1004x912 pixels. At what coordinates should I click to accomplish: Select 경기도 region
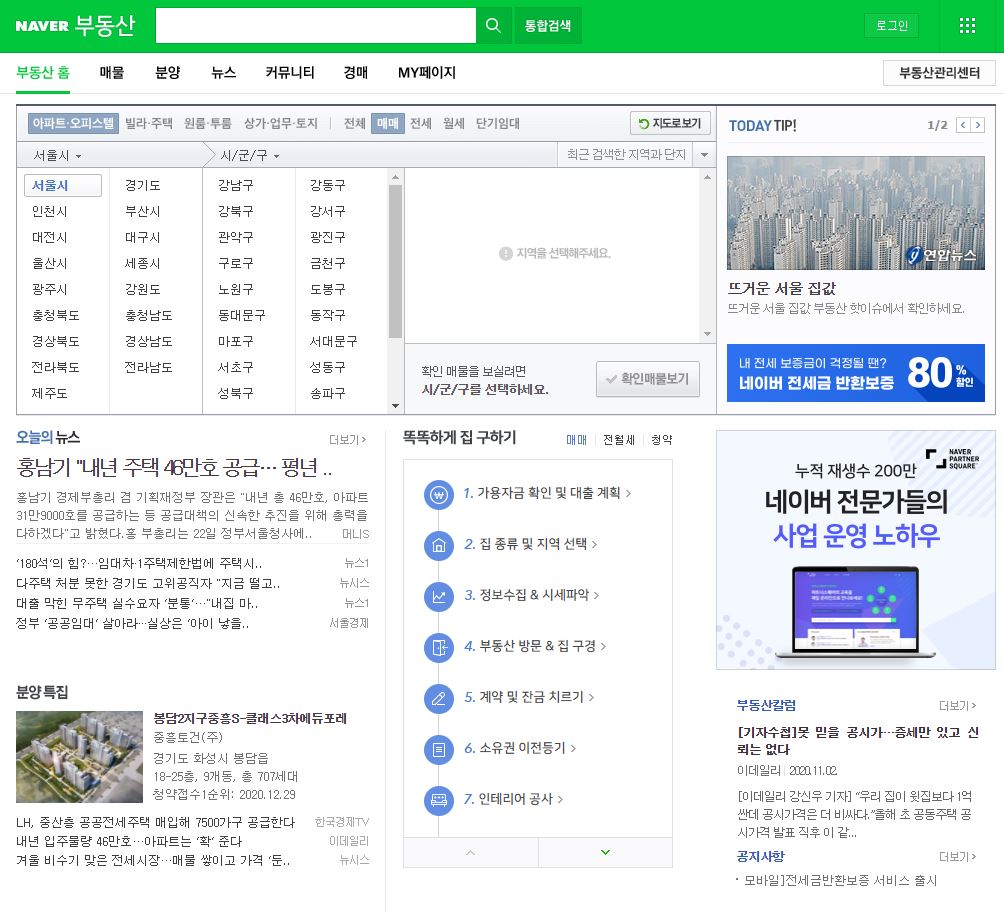[x=143, y=186]
